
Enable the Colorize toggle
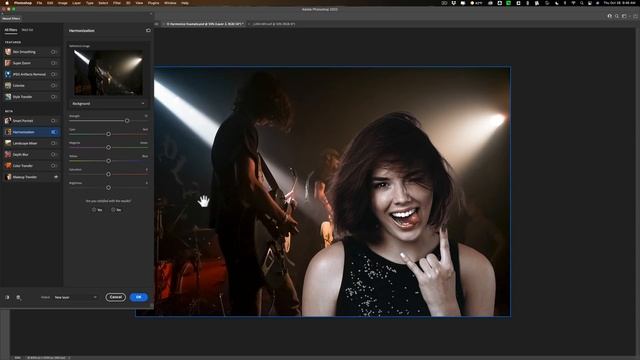[53, 85]
